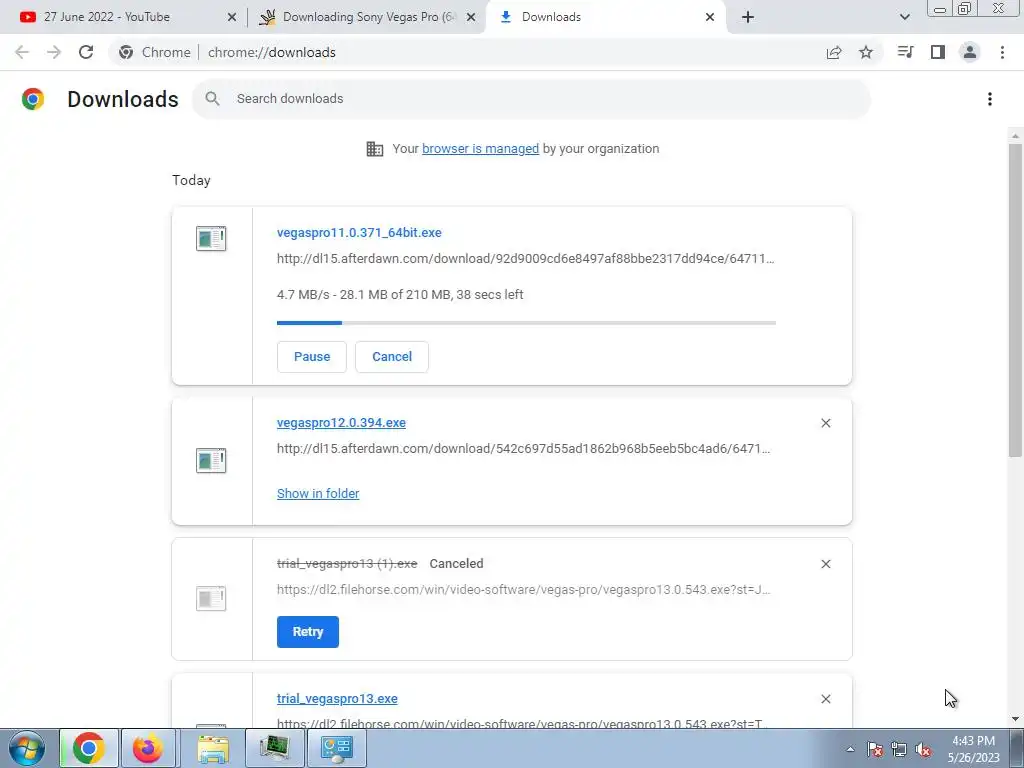Click scrollbar down arrow
Image resolution: width=1024 pixels, height=768 pixels.
coord(1015,719)
